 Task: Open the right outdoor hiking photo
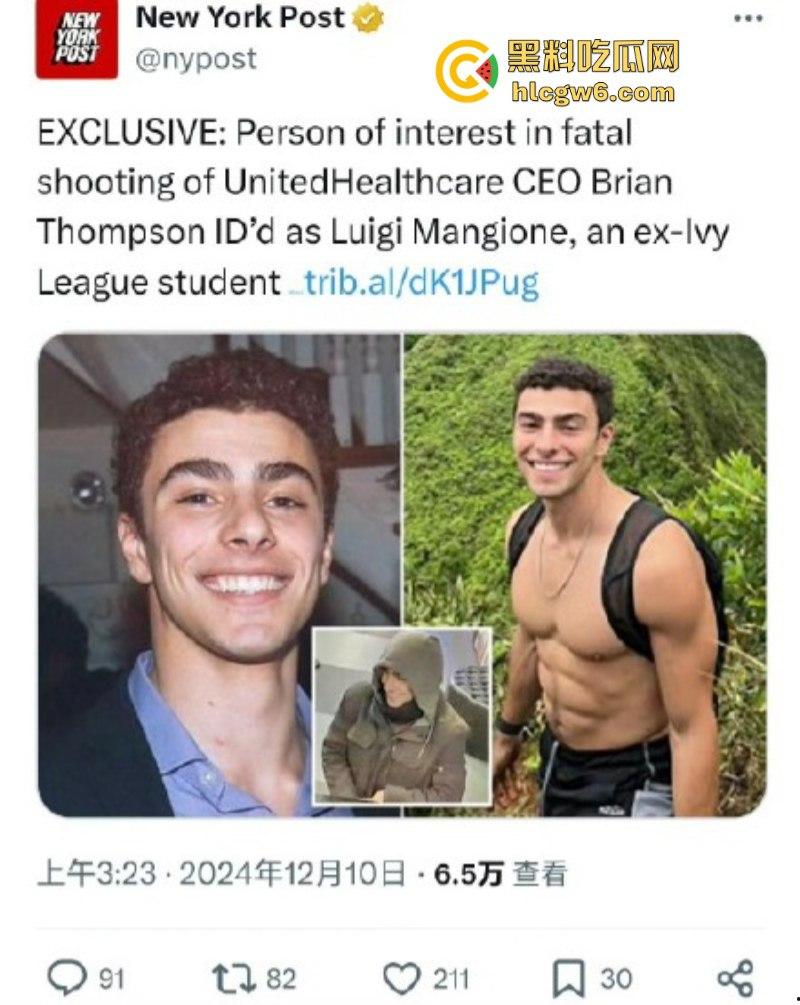[585, 575]
